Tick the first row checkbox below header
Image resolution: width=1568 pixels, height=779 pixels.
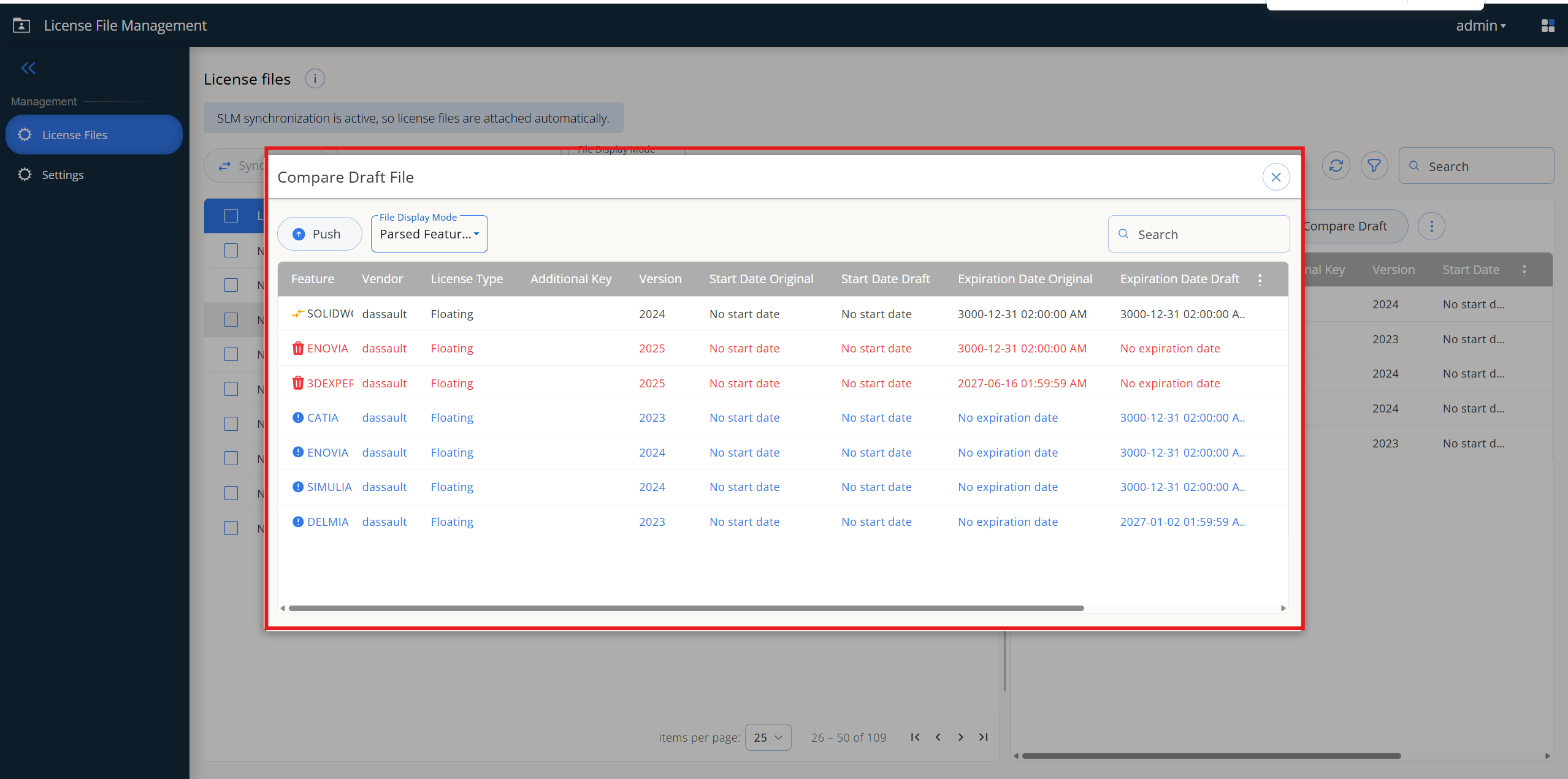231,250
